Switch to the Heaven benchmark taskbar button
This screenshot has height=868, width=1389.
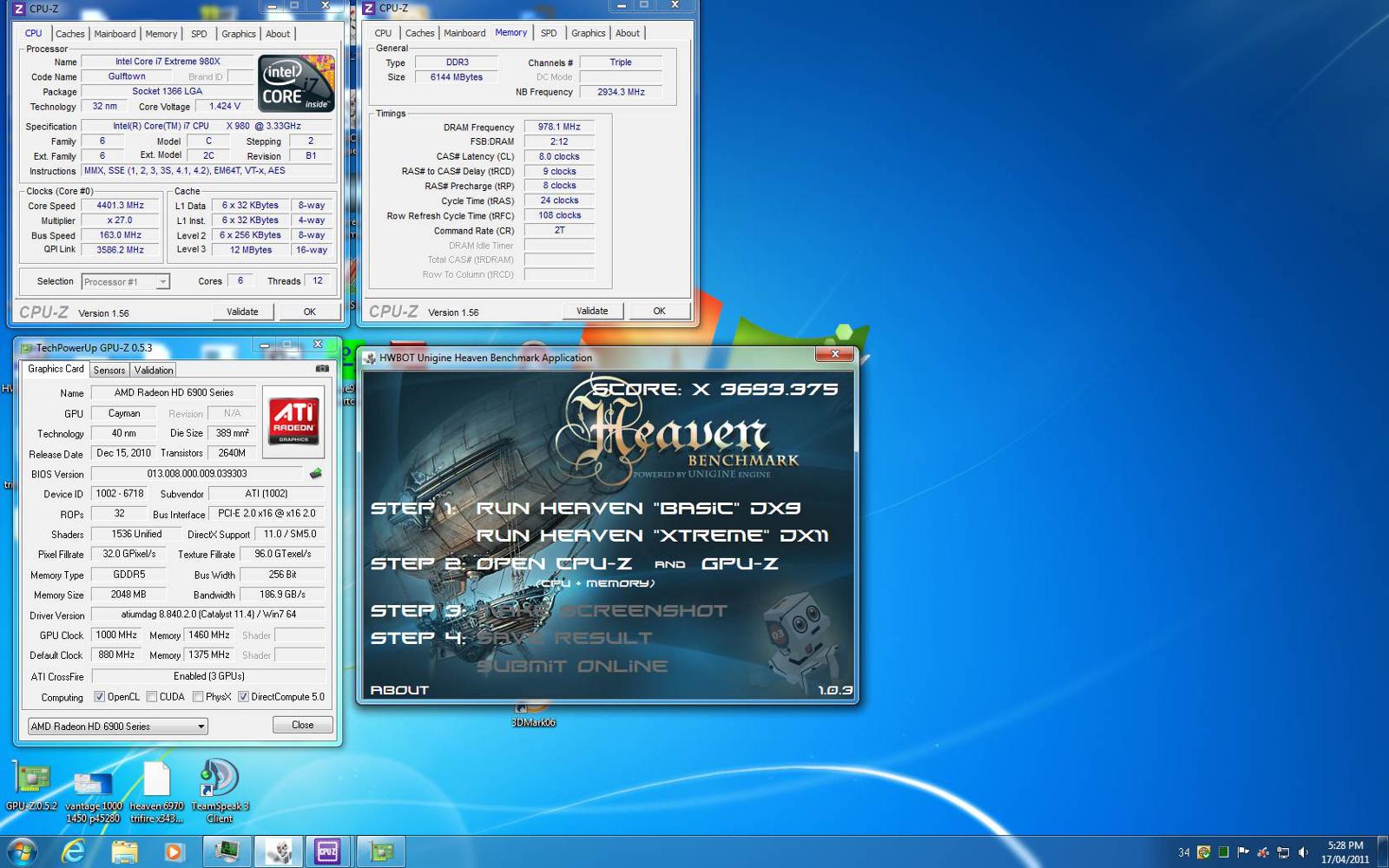279,852
